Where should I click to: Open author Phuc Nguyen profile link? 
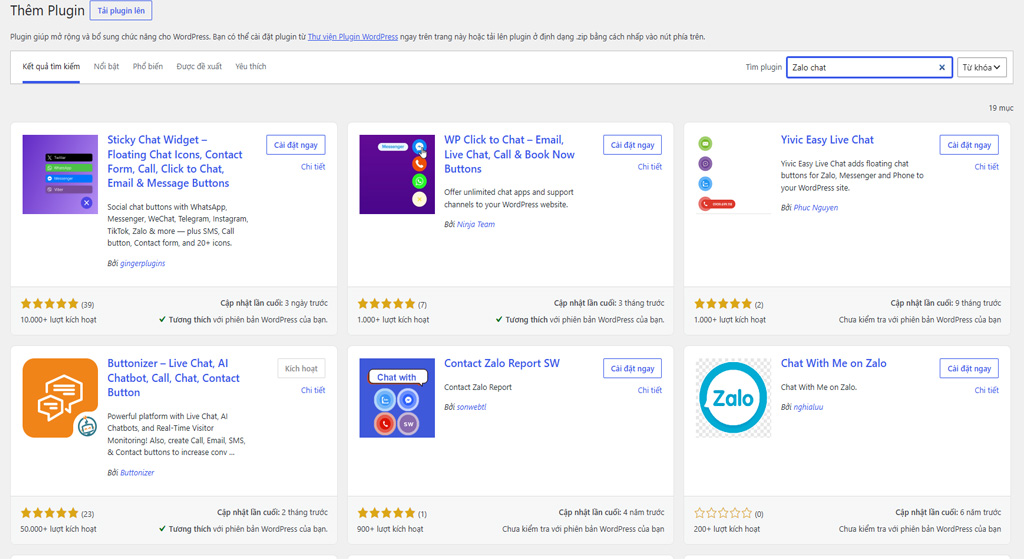815,208
